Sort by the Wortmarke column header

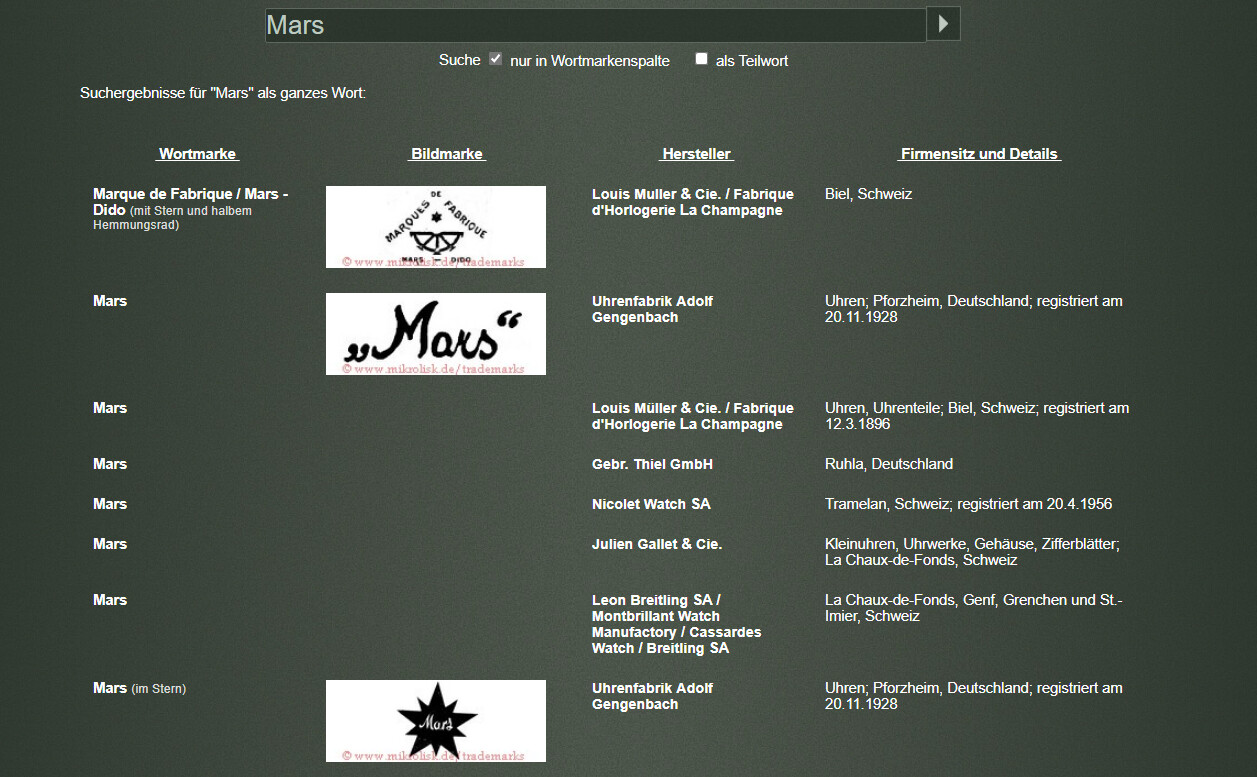point(198,154)
